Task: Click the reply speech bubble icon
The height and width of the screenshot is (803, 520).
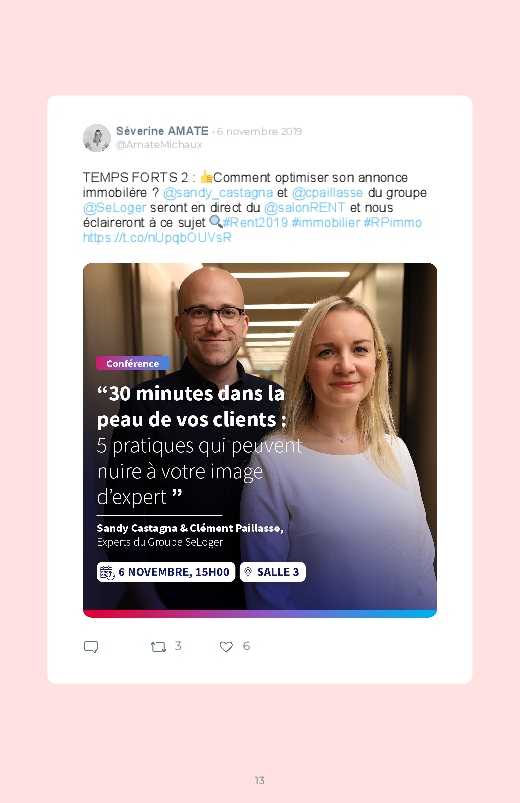Action: (91, 647)
